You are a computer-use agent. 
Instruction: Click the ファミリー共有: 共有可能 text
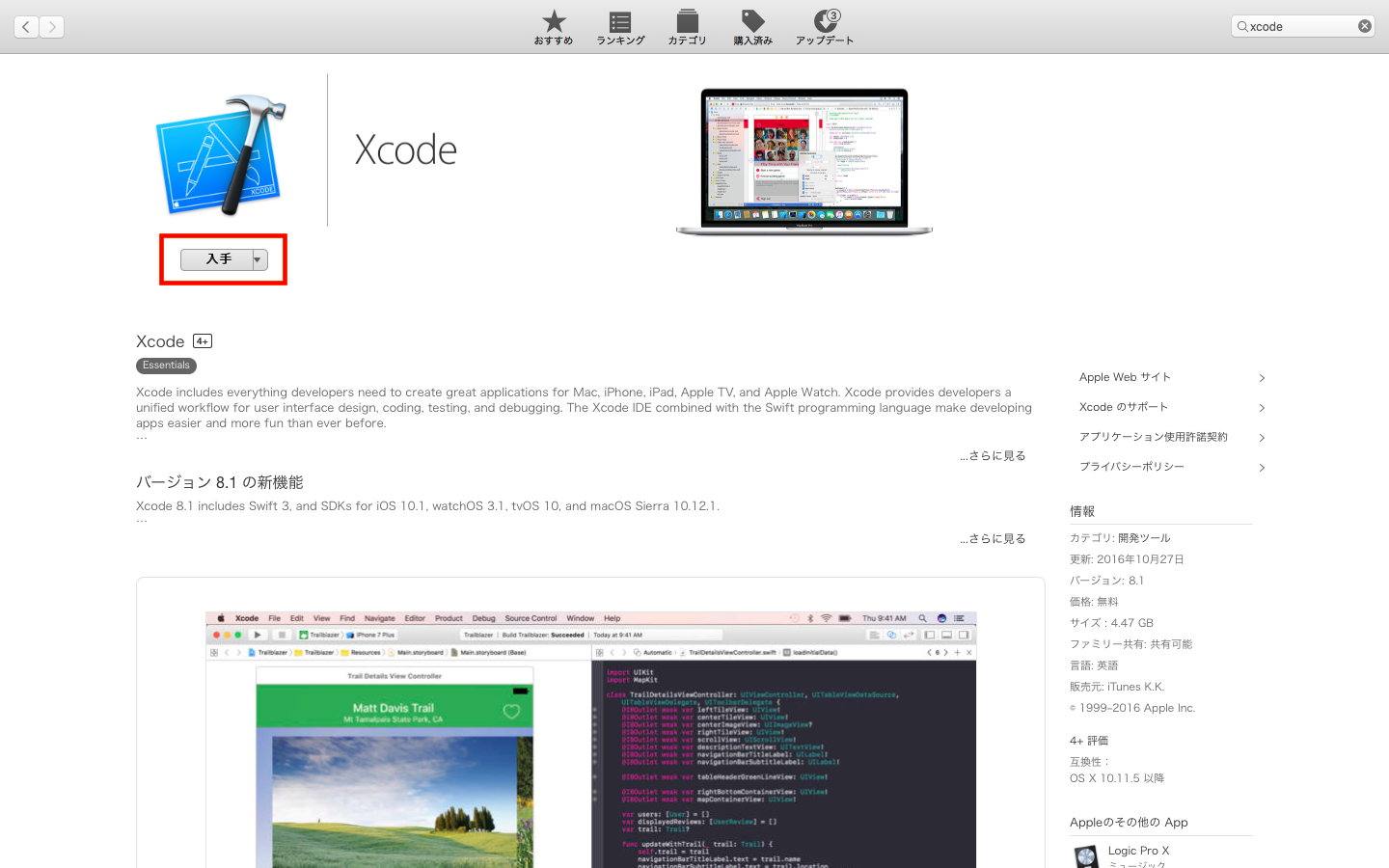[1130, 644]
